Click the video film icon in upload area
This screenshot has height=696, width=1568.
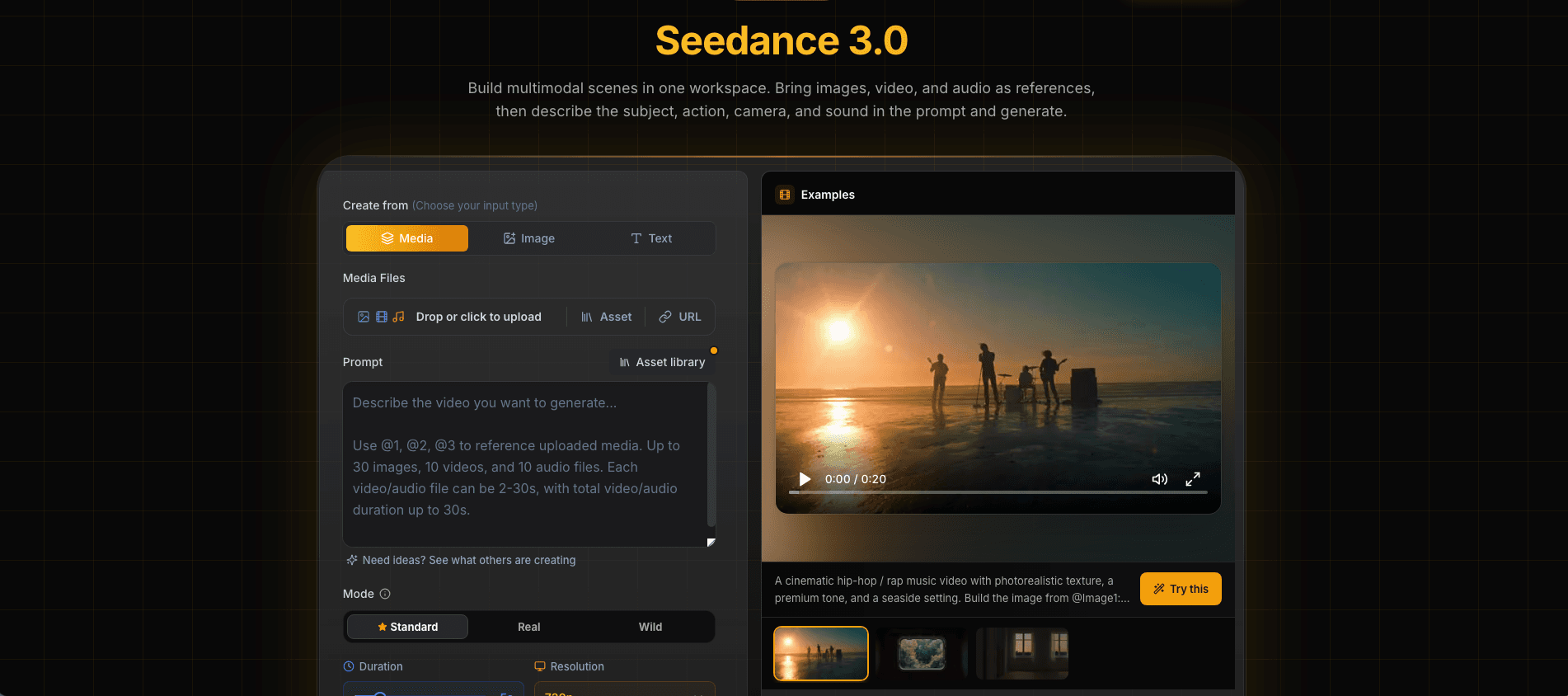pyautogui.click(x=382, y=317)
